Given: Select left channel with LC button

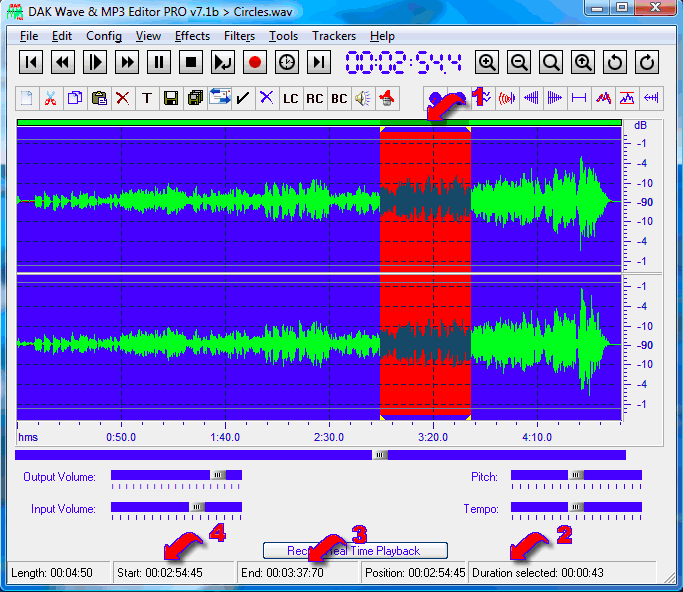Looking at the screenshot, I should click(291, 98).
